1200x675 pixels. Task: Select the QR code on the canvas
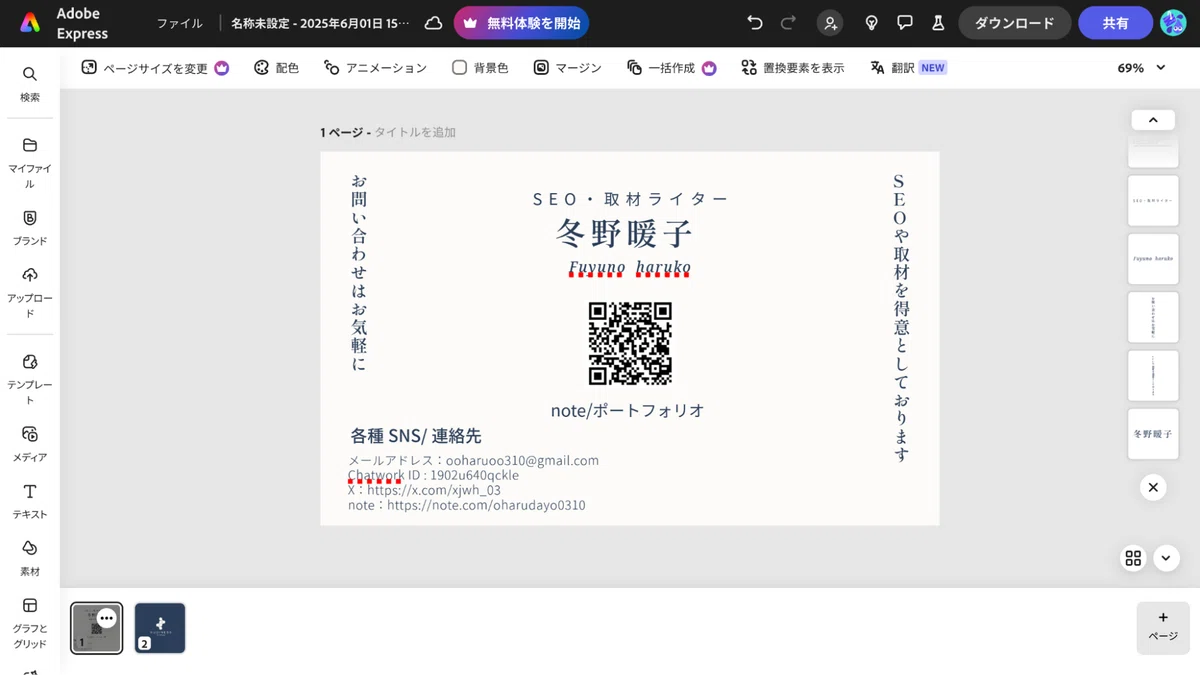coord(630,343)
